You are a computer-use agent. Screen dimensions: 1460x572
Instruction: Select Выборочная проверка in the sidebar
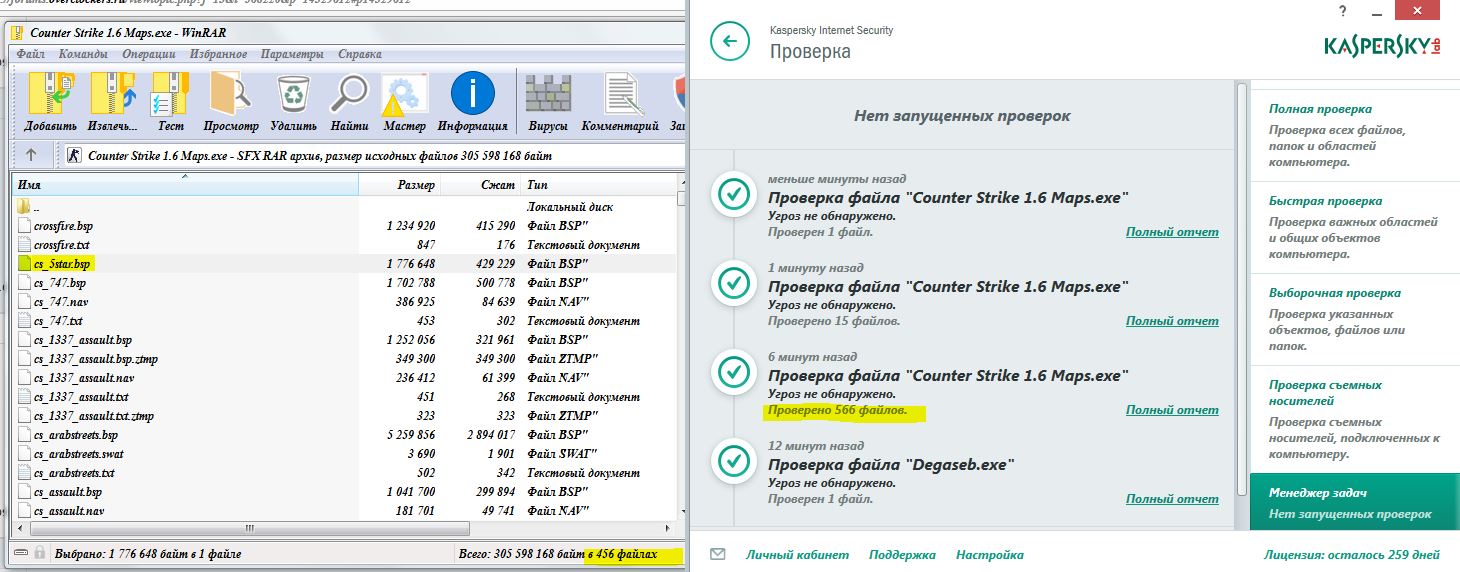coord(1354,319)
